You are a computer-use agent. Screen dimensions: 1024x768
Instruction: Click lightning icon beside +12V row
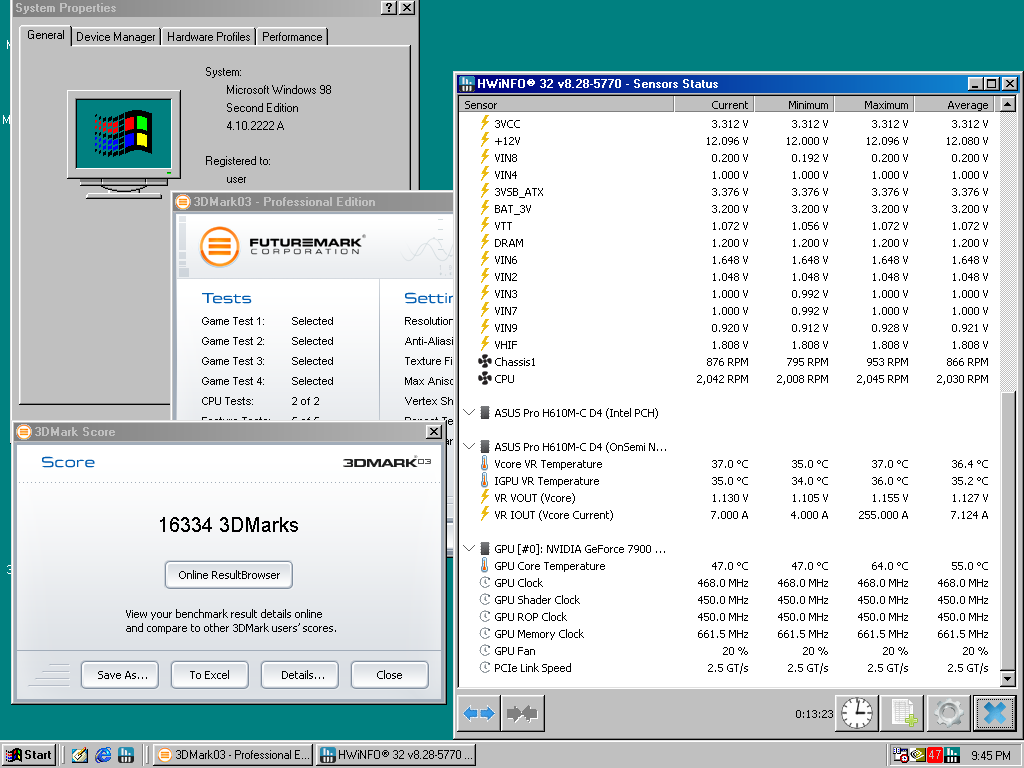[485, 140]
